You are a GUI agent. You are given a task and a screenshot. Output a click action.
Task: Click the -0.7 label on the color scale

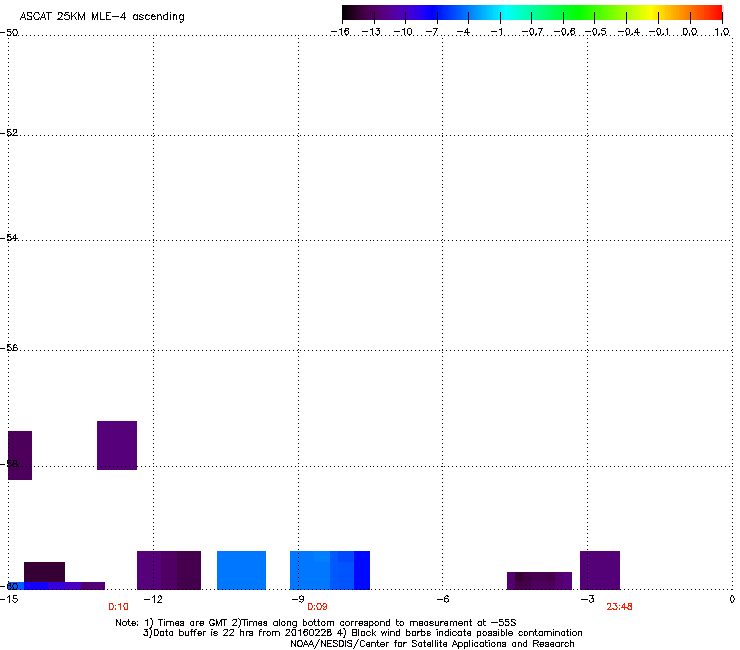point(532,32)
